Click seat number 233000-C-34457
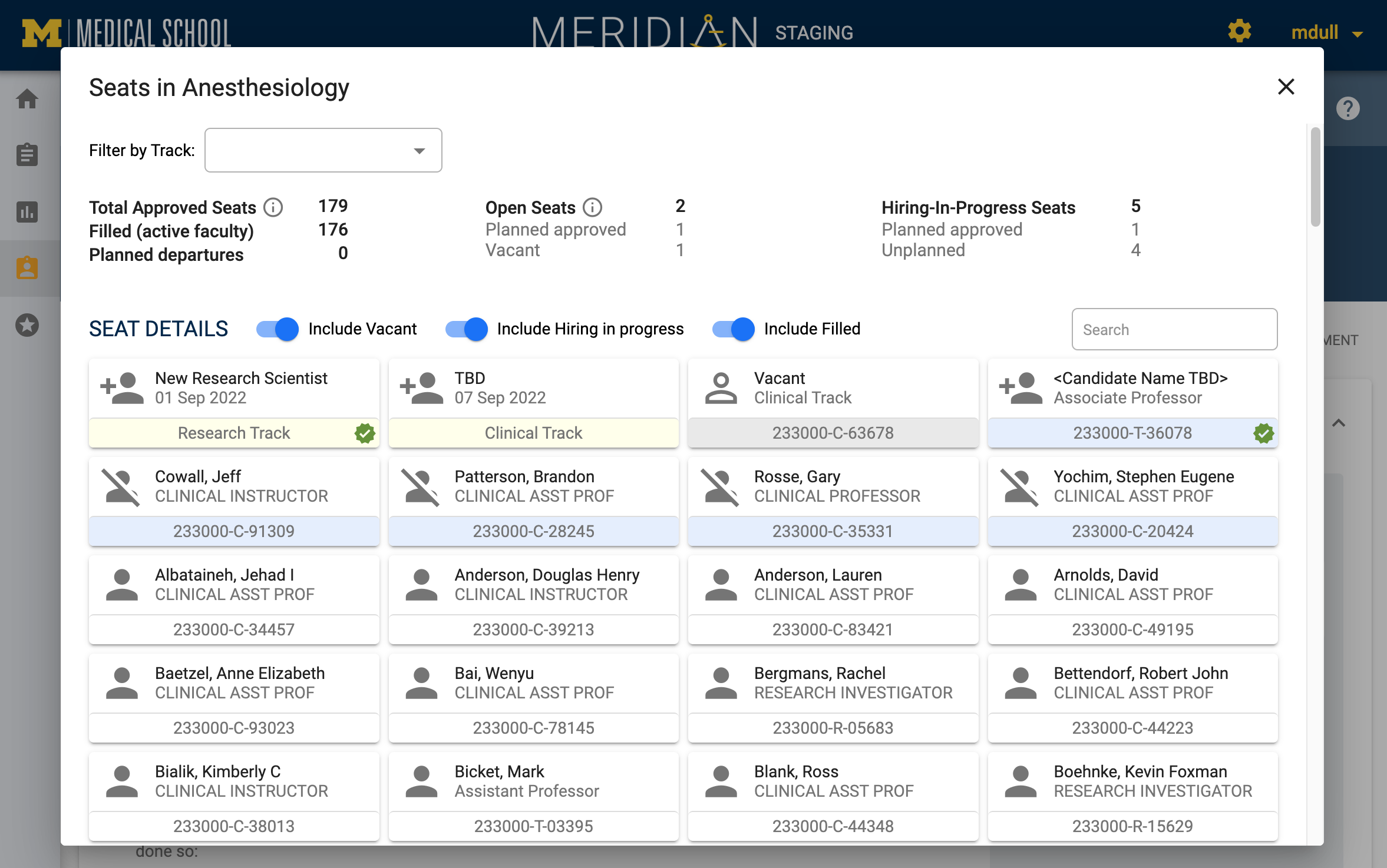1387x868 pixels. click(x=234, y=630)
